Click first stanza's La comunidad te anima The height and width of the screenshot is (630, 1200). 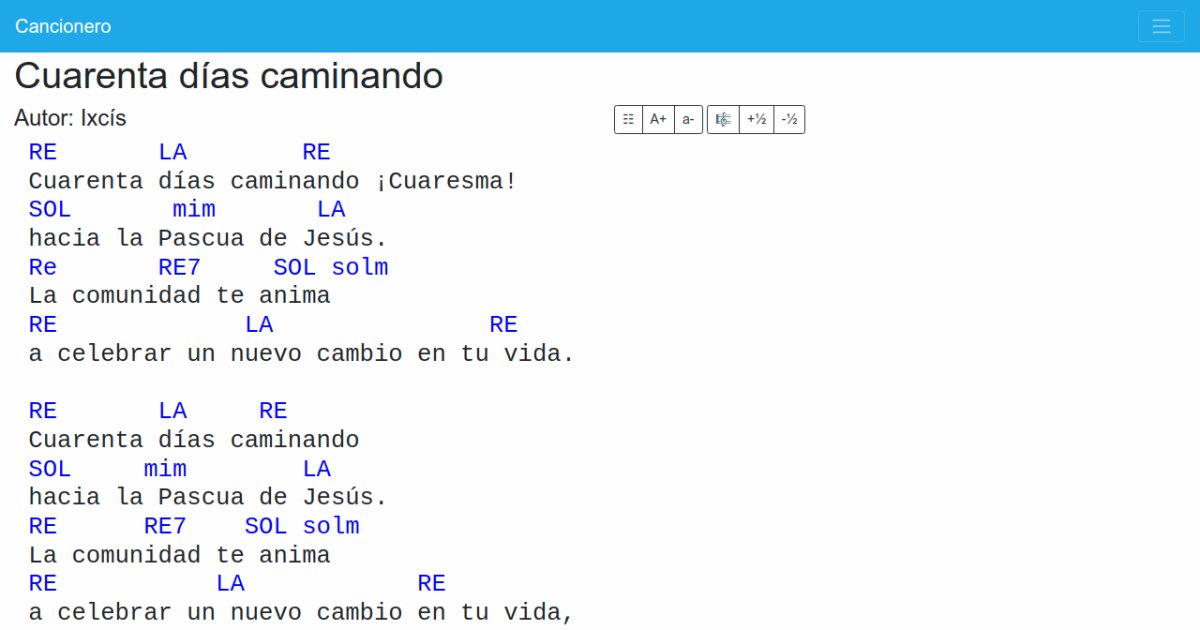(x=179, y=297)
